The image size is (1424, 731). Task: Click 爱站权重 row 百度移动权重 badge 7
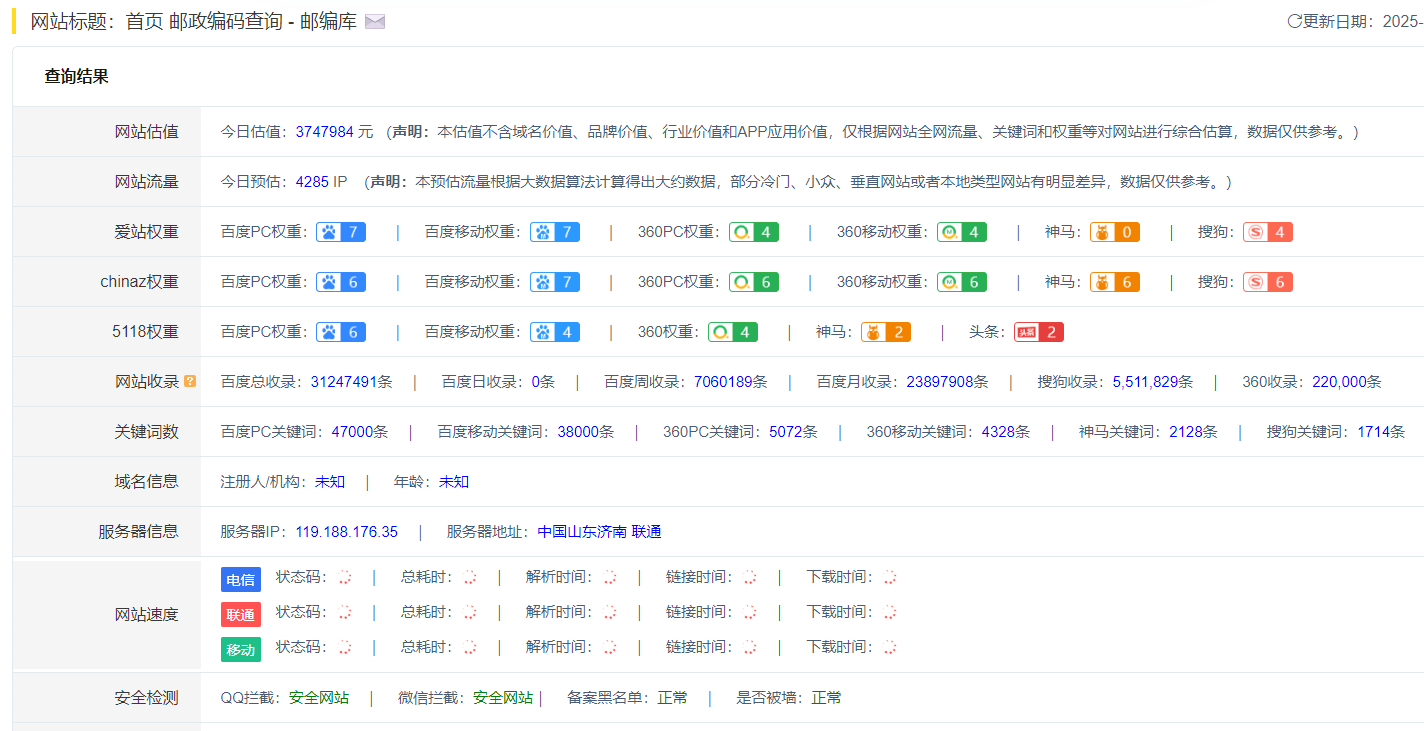coord(555,232)
